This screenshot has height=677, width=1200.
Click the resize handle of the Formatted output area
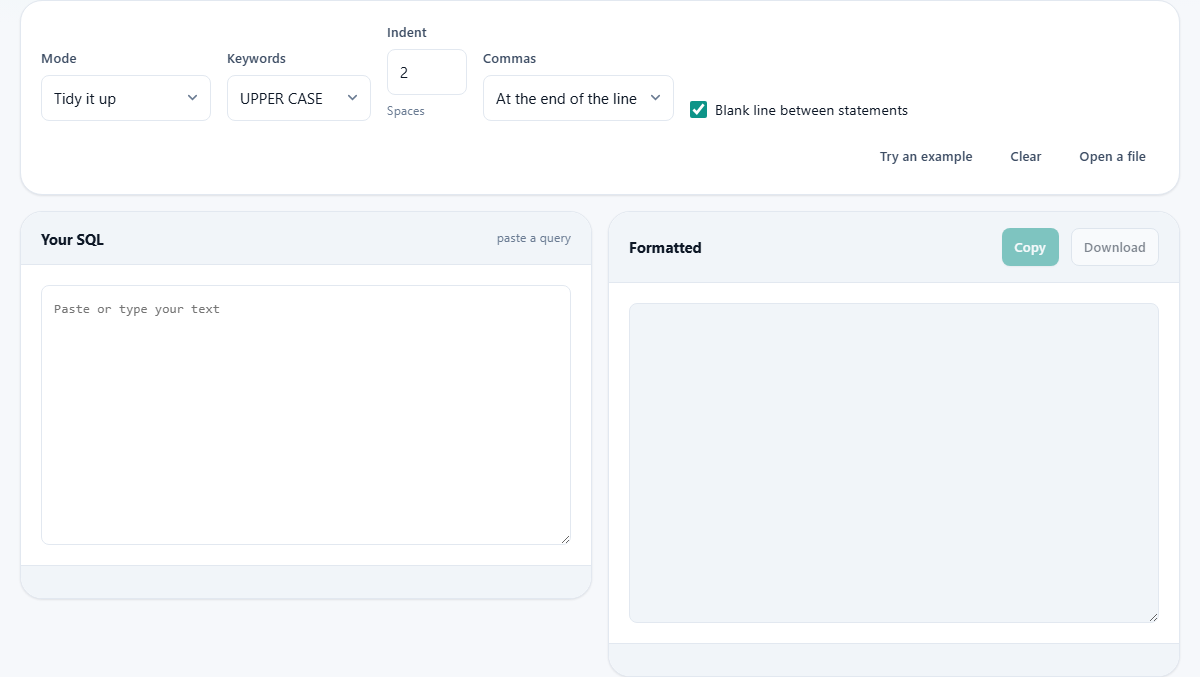(1153, 617)
